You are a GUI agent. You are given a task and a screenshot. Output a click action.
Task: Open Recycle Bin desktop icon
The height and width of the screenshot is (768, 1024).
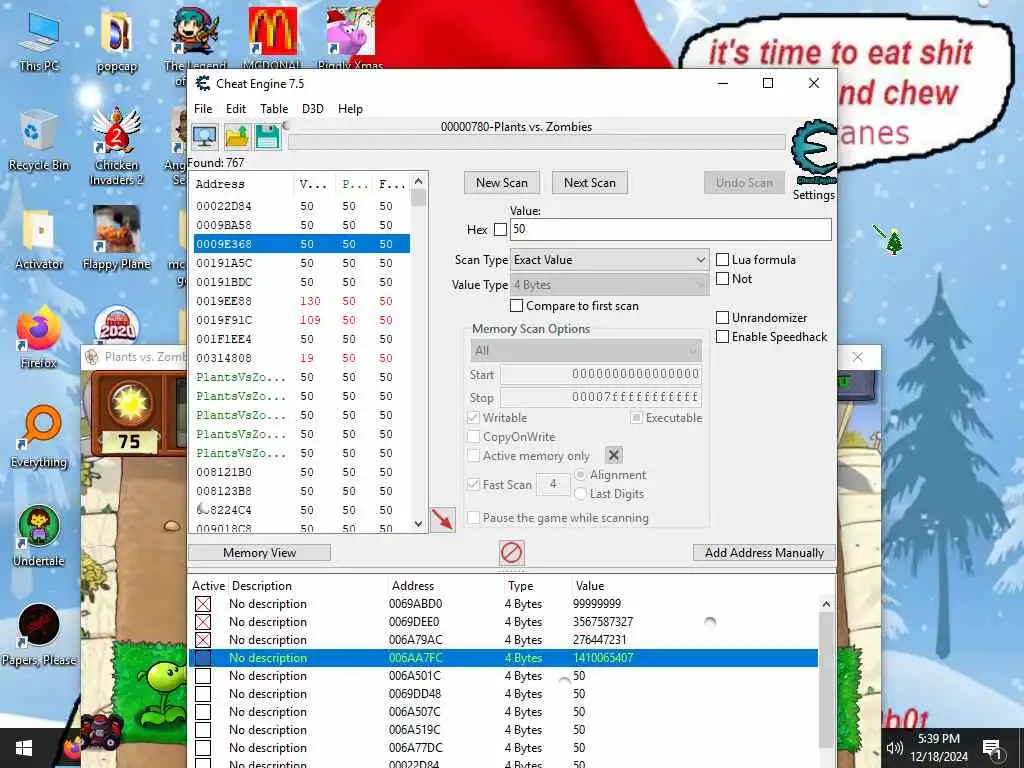click(39, 141)
